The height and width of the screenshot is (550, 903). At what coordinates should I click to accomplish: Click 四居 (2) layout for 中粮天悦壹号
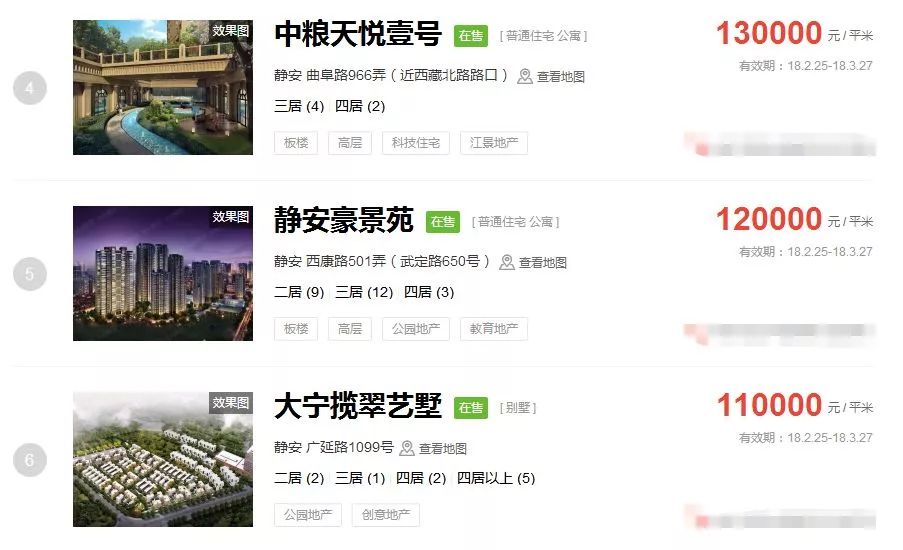pos(360,106)
